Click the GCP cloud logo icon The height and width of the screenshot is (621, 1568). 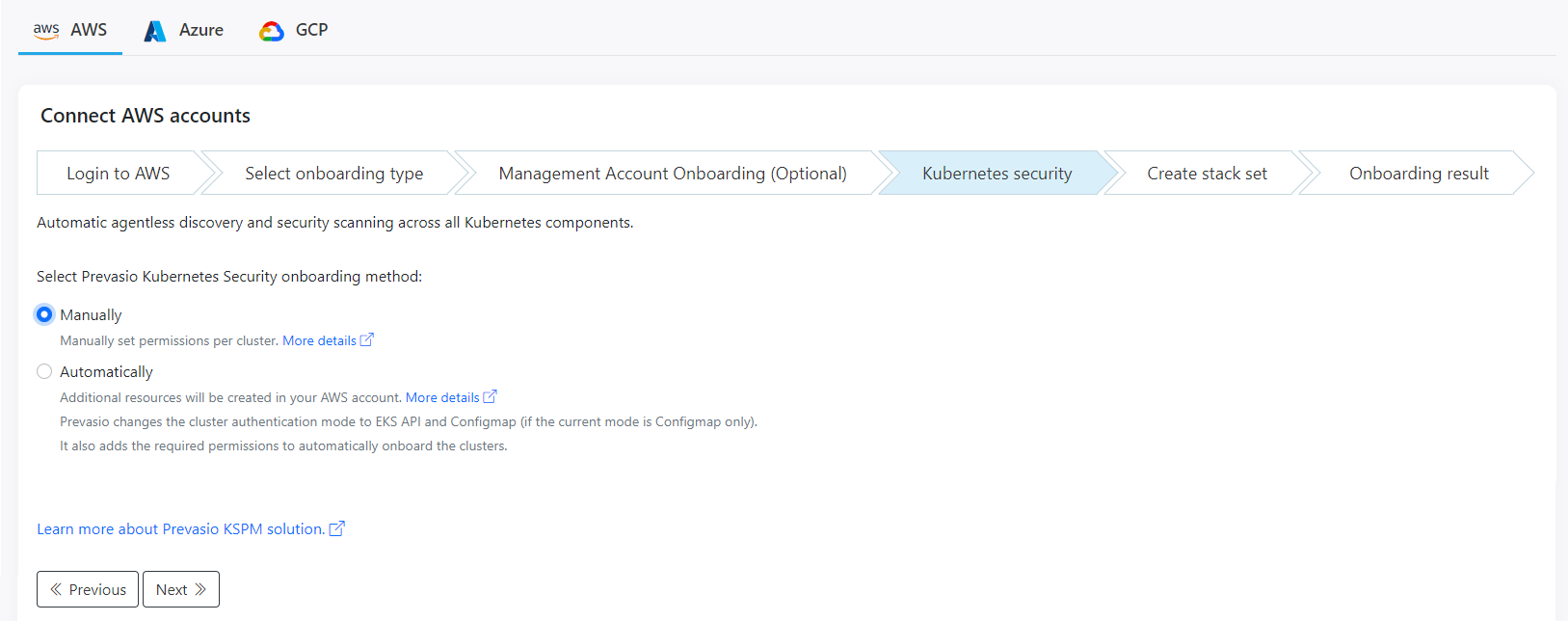click(272, 31)
